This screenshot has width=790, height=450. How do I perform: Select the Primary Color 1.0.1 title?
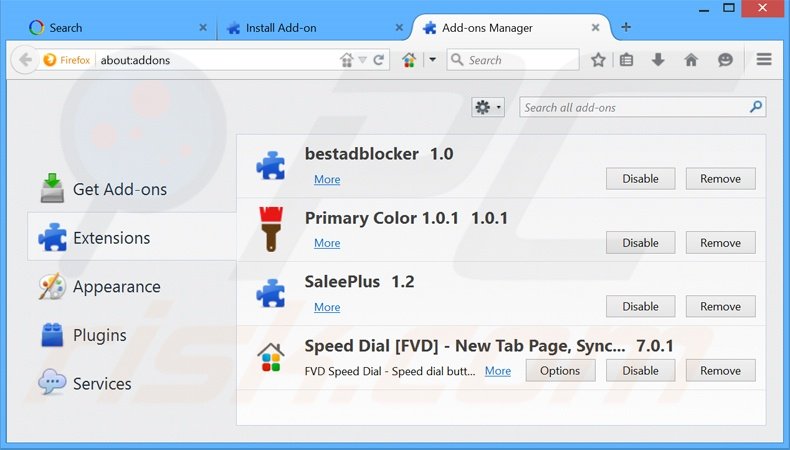coord(406,218)
